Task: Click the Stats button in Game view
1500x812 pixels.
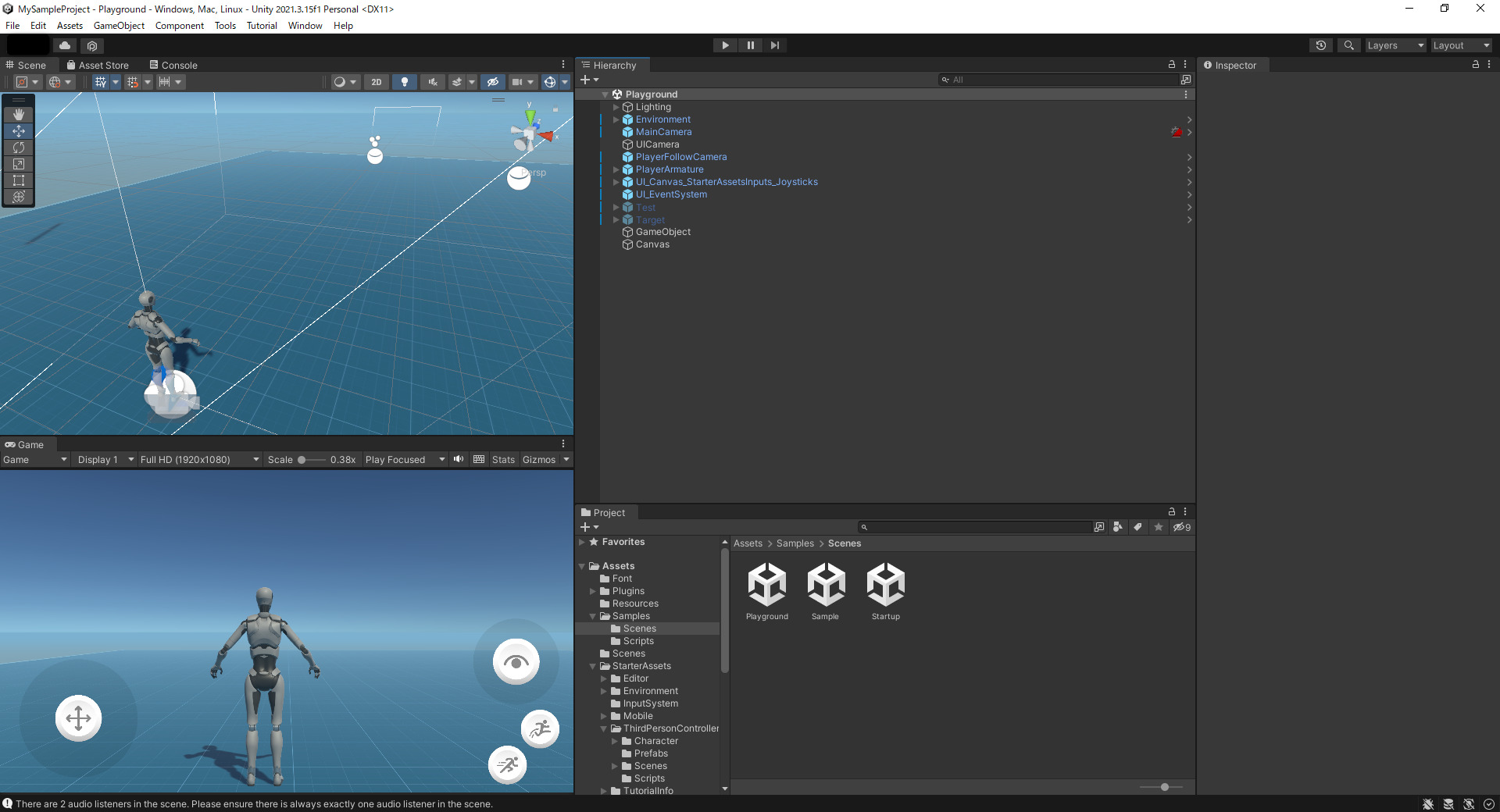Action: (x=503, y=460)
